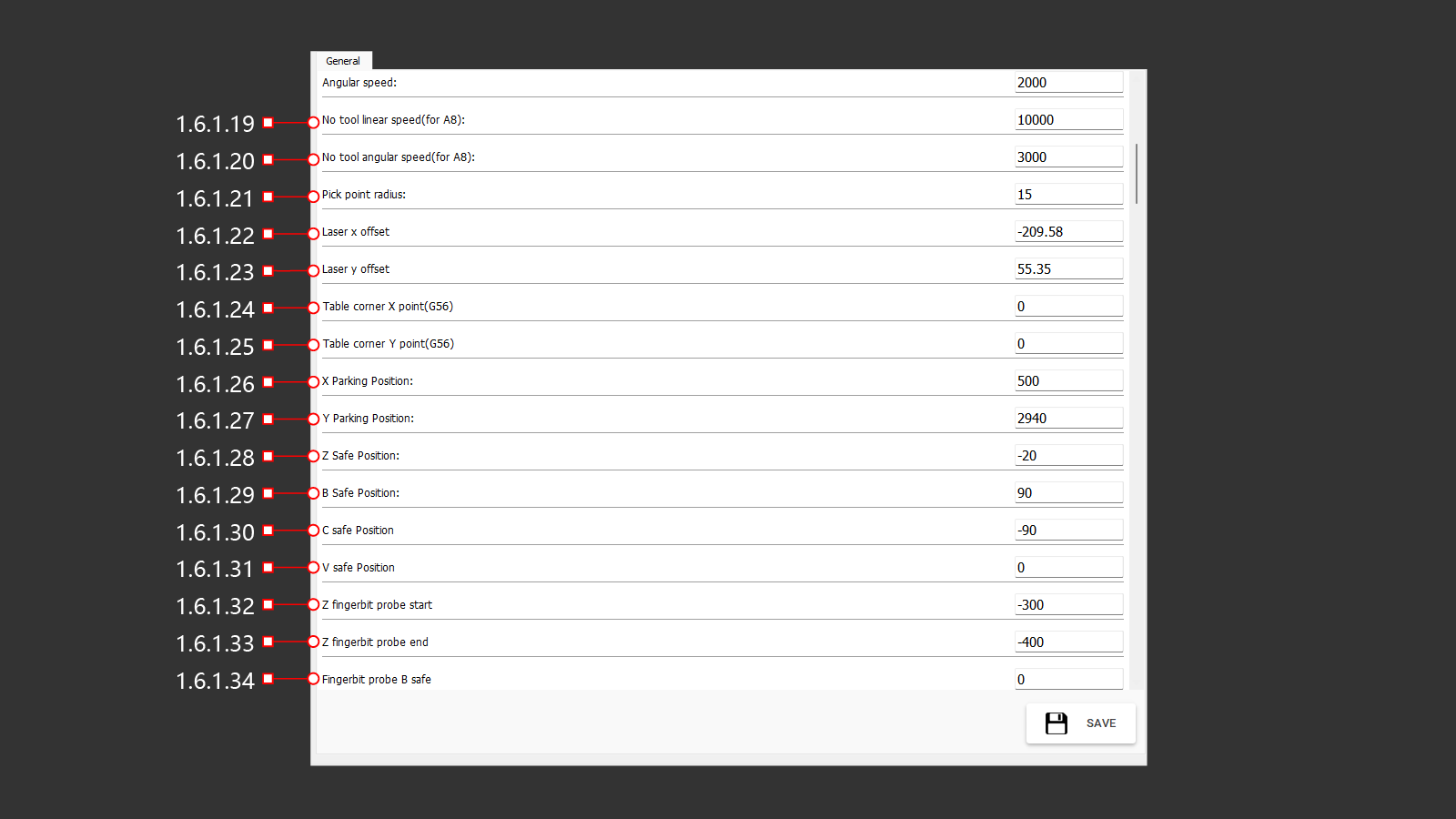Edit the X Parking Position field
Image resolution: width=1456 pixels, height=819 pixels.
1068,381
